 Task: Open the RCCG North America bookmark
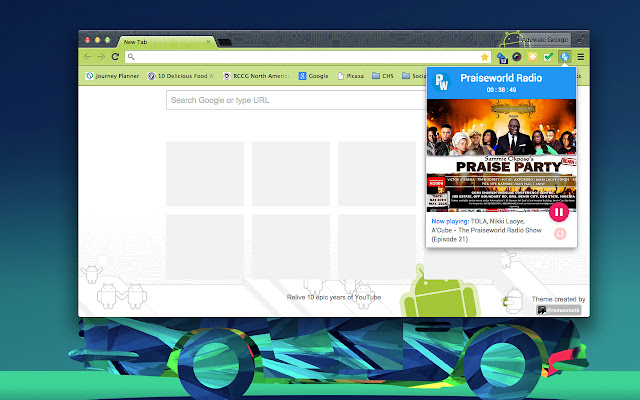(256, 76)
